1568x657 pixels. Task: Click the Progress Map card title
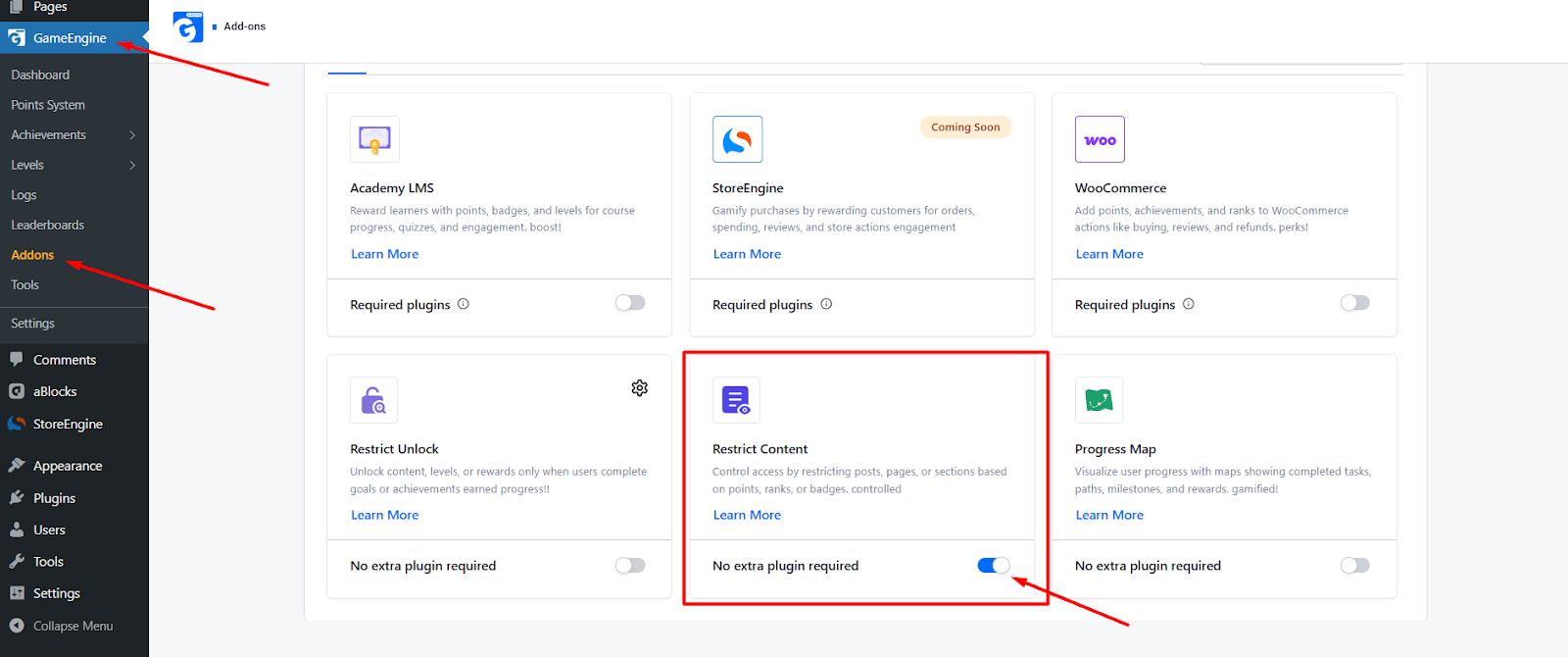(x=1115, y=449)
